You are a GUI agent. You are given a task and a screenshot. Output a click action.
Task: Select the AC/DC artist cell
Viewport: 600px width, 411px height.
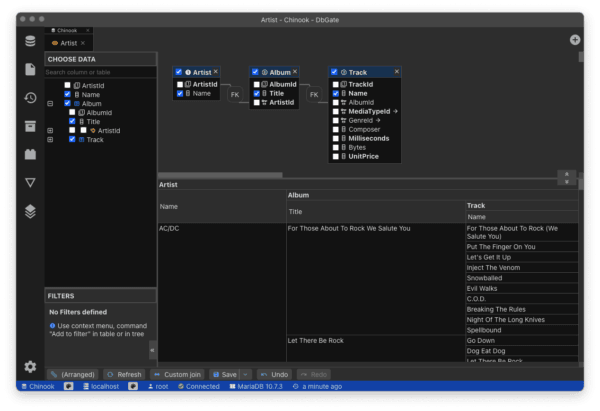[222, 292]
